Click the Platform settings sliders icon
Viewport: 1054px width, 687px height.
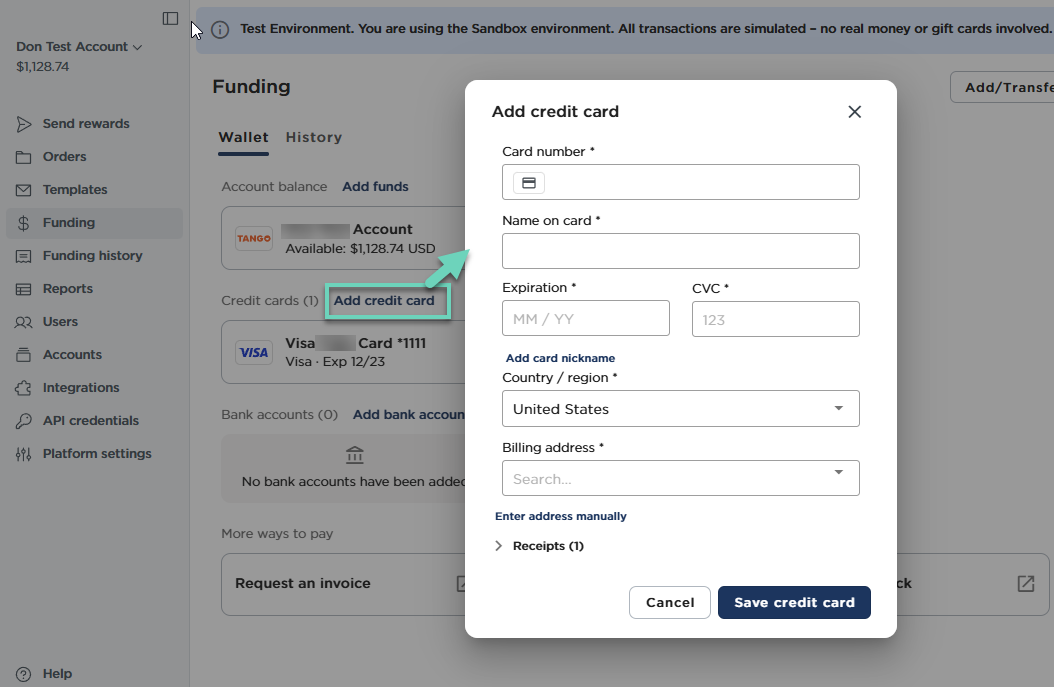point(24,454)
